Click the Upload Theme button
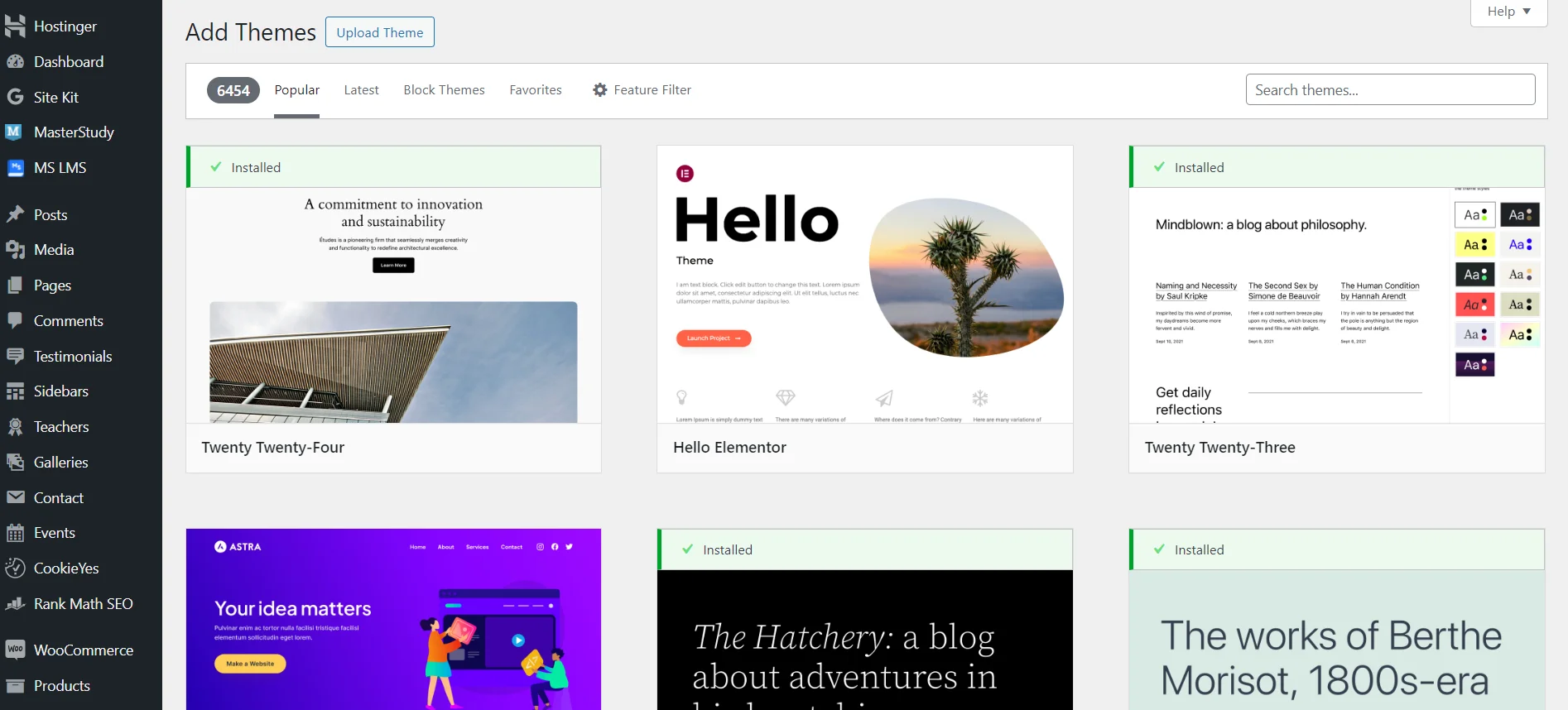Image resolution: width=1568 pixels, height=710 pixels. pos(380,32)
